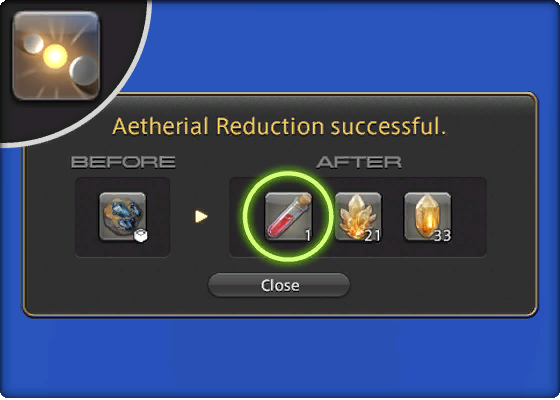Select the single fire crystal item icon
The width and height of the screenshot is (560, 400).
[428, 216]
